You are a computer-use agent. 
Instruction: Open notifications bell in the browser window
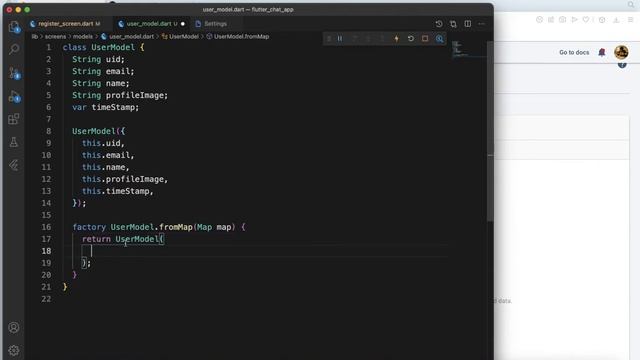click(602, 52)
